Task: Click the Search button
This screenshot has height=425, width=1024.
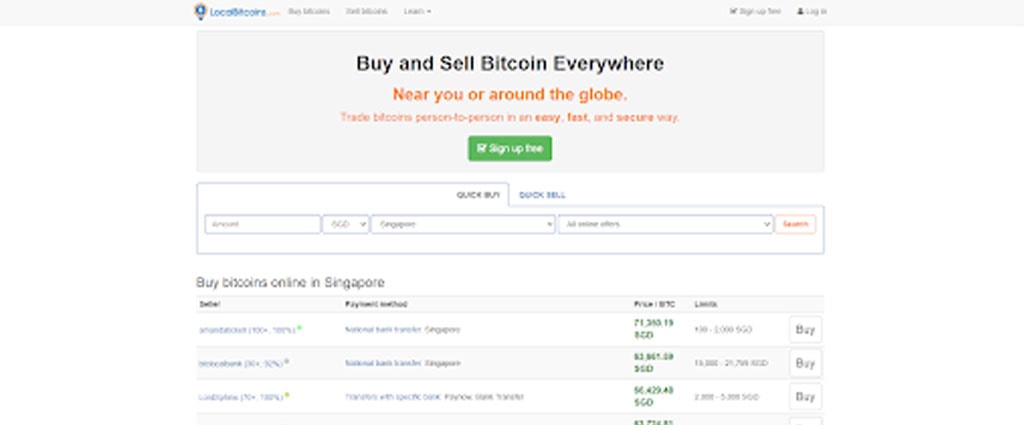Action: tap(795, 224)
